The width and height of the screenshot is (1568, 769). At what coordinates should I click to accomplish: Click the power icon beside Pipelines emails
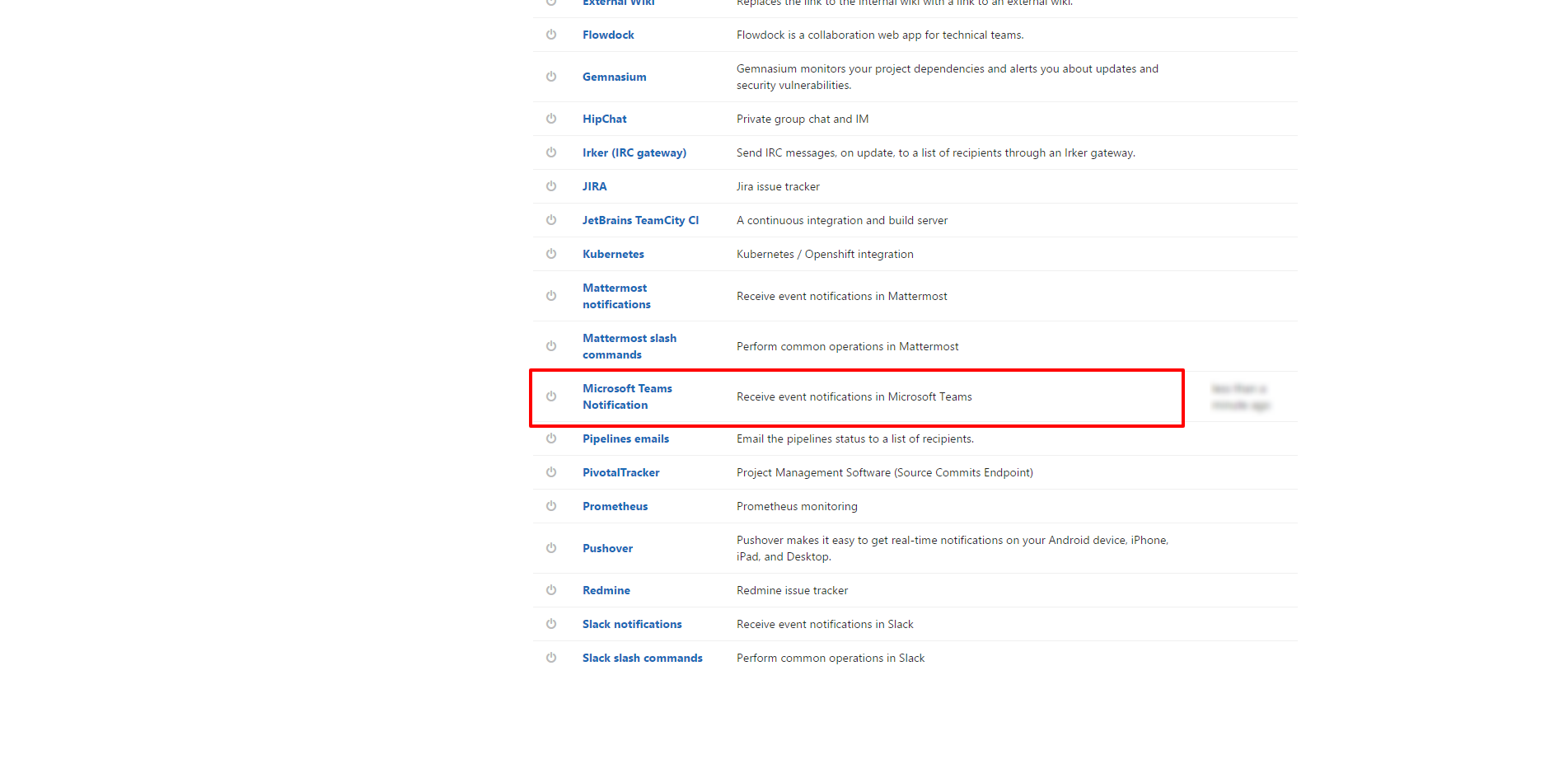click(551, 438)
